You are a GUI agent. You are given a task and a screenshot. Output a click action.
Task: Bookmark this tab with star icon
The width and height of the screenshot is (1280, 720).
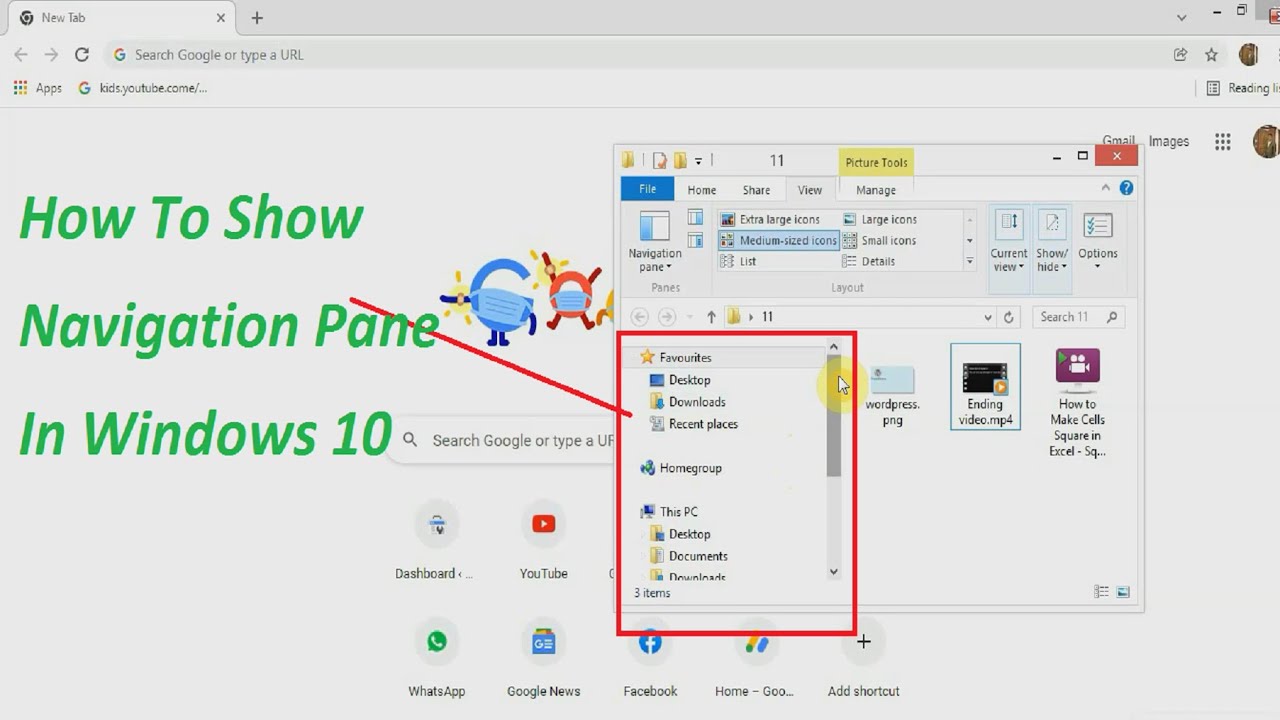(1211, 55)
